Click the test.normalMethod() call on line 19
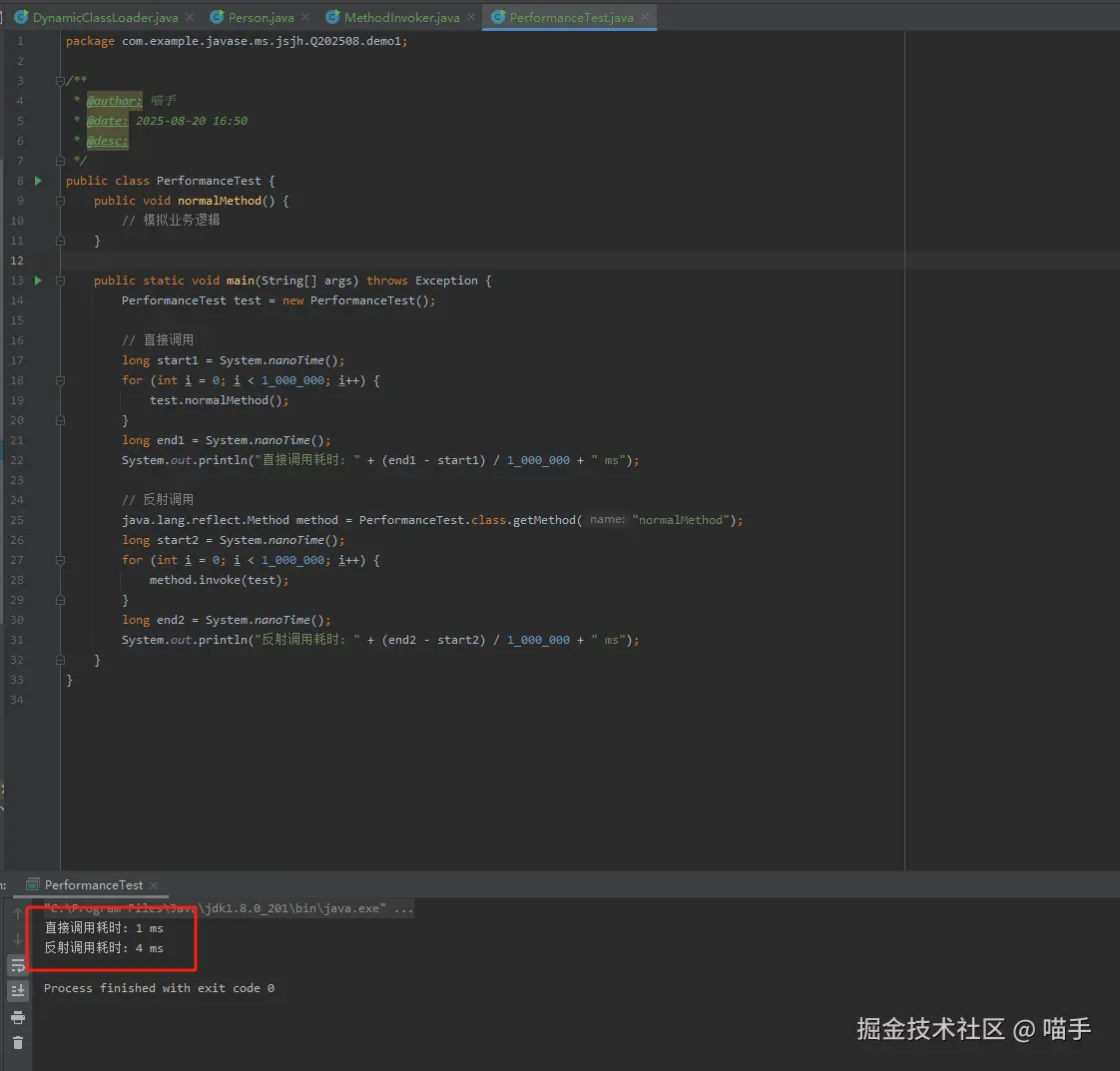This screenshot has height=1071, width=1120. (219, 400)
